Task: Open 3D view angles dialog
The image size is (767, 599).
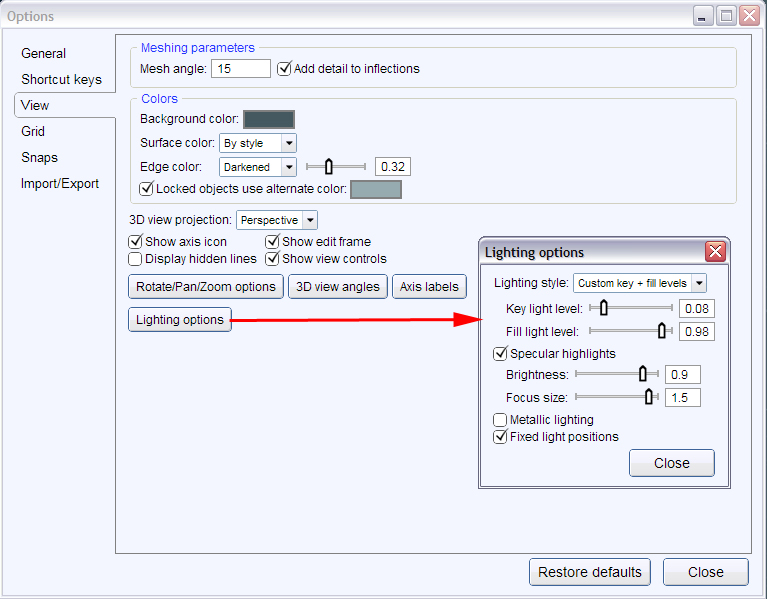Action: 338,287
